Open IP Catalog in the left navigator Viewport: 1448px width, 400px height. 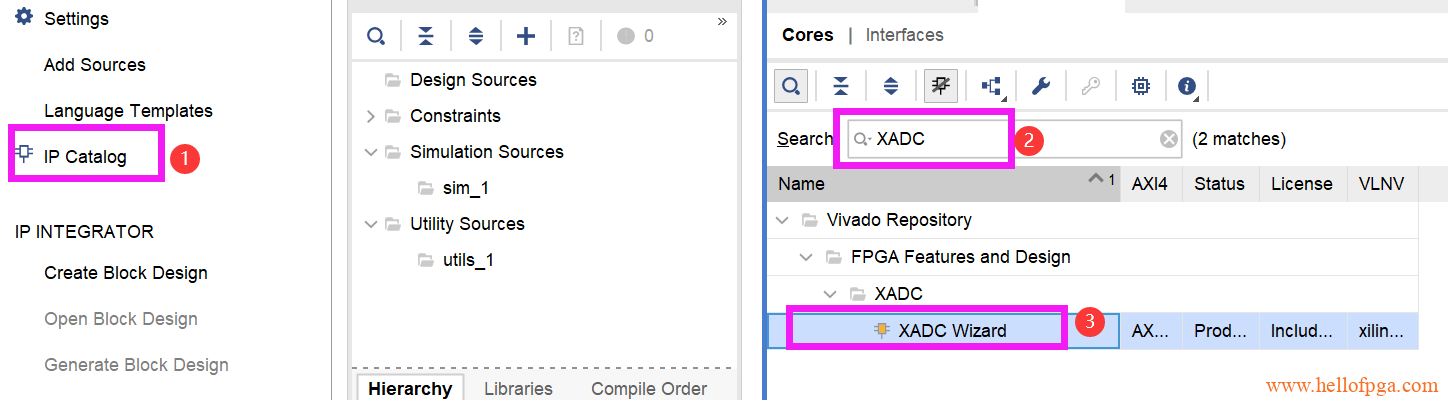pos(85,157)
